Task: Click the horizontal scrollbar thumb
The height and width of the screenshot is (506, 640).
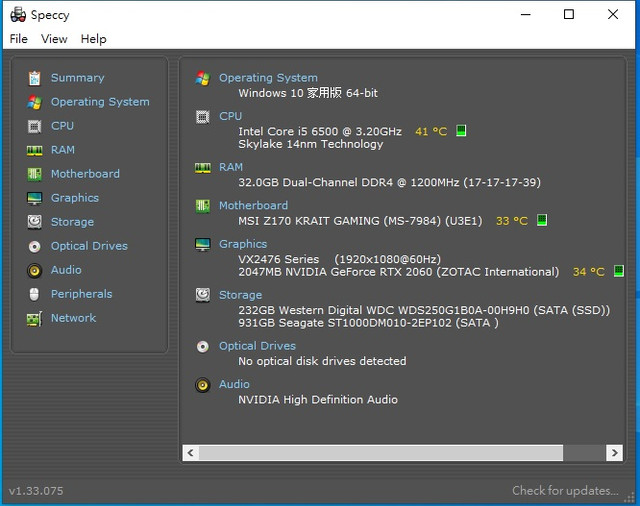Action: pos(381,453)
